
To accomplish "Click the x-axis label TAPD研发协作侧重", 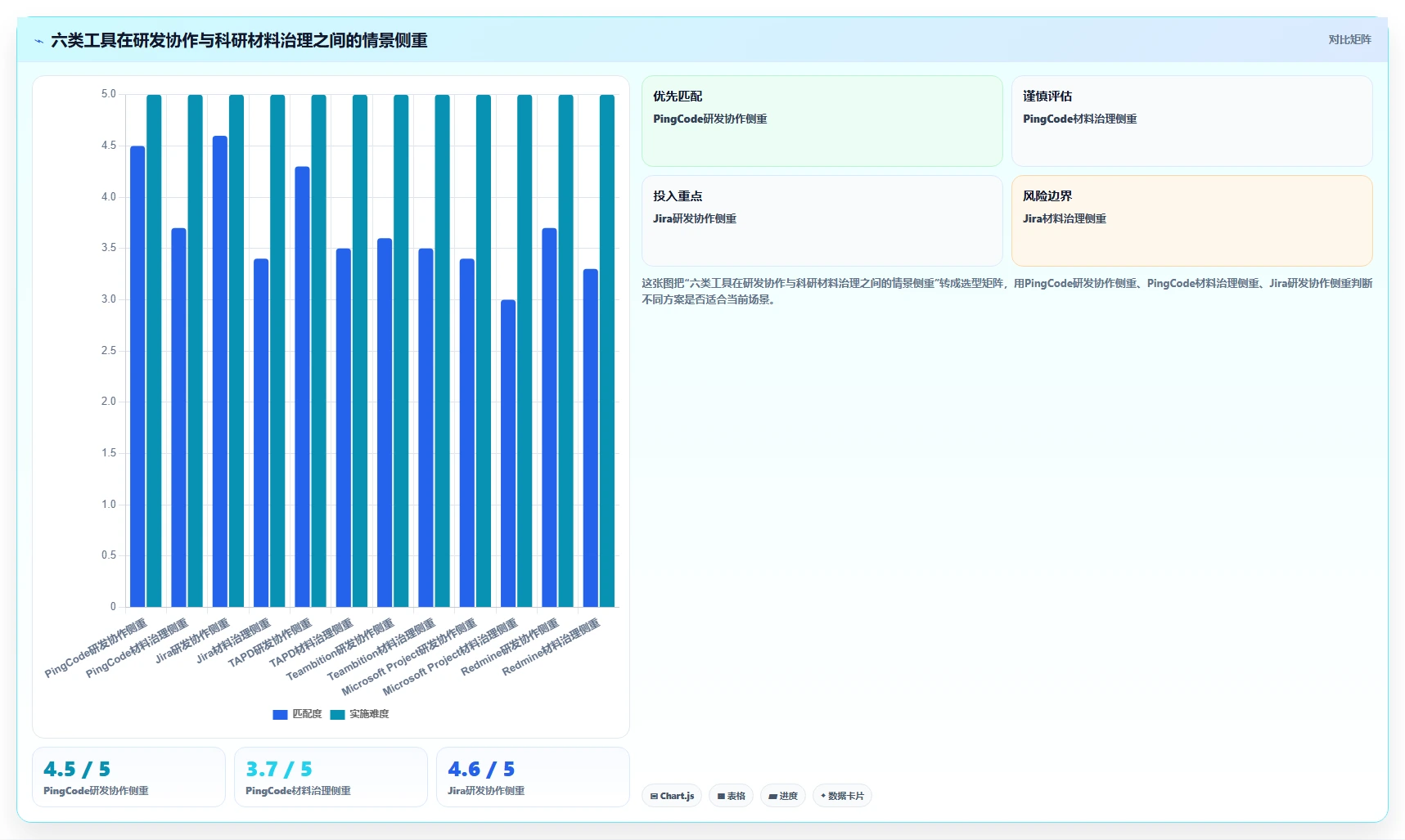I will coord(270,643).
